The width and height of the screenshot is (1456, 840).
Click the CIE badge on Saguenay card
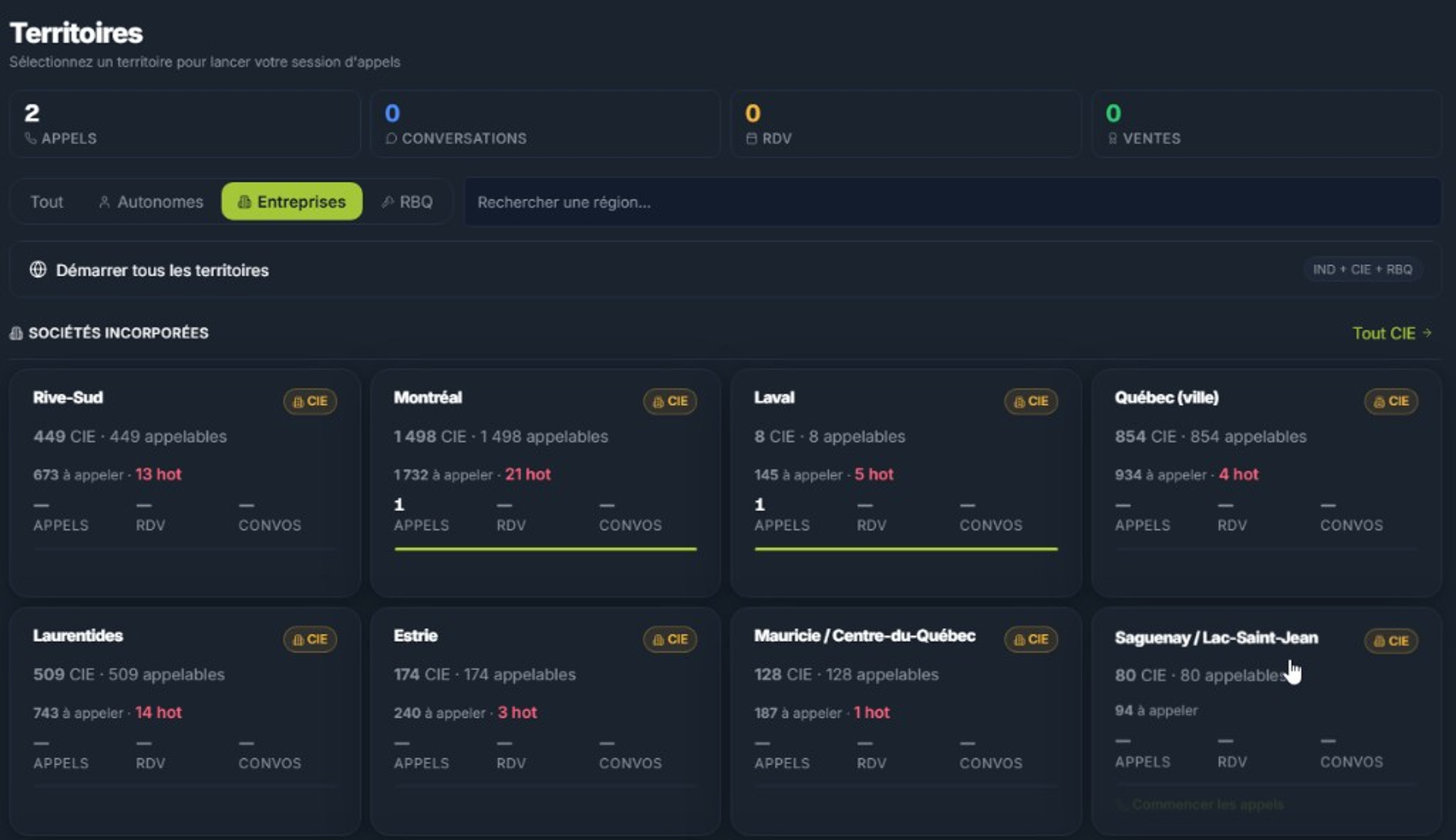point(1392,641)
